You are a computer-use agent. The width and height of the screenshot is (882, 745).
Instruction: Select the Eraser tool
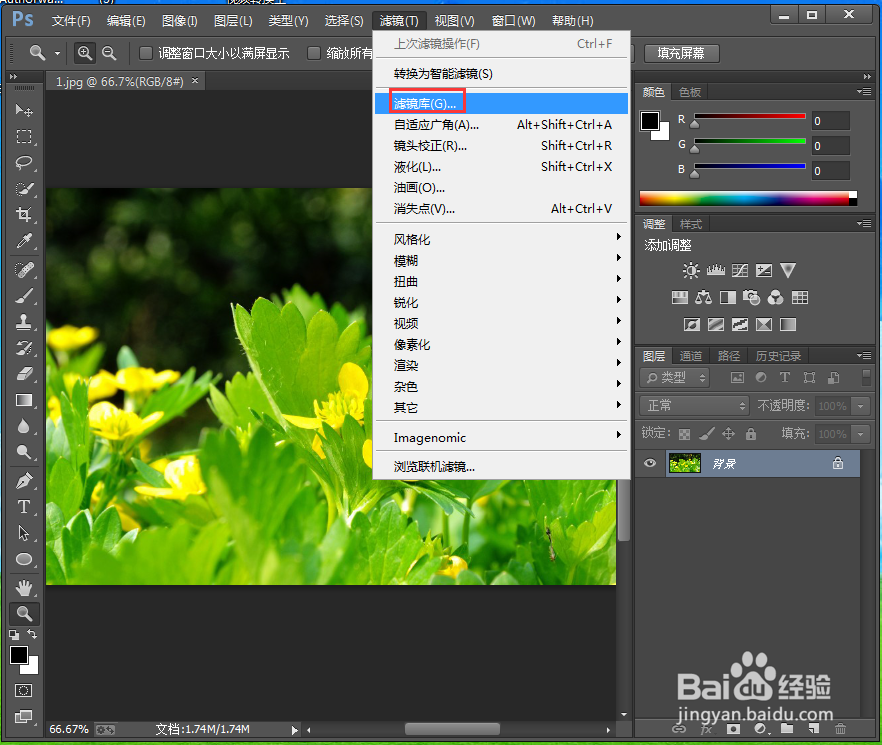click(x=24, y=374)
